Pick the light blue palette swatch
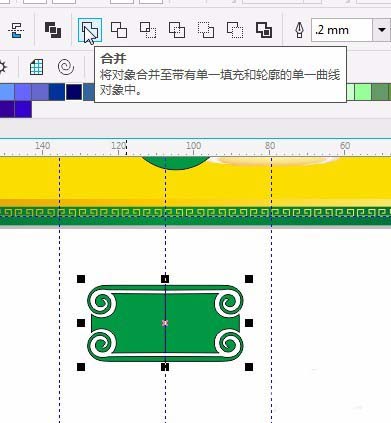The image size is (391, 423). click(7, 92)
